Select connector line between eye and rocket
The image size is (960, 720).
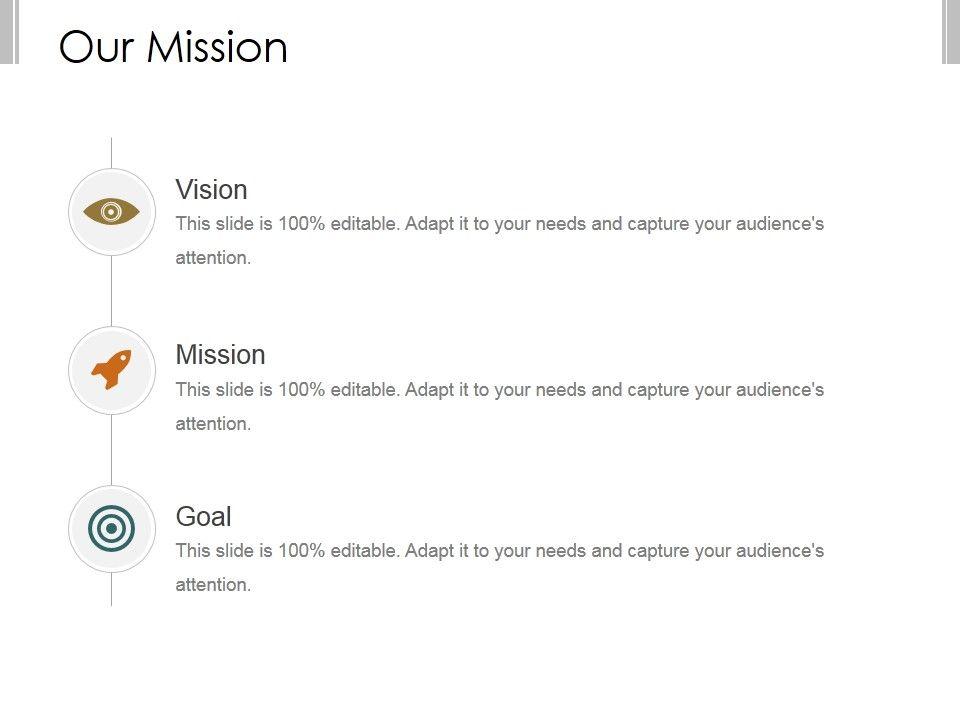(x=112, y=290)
